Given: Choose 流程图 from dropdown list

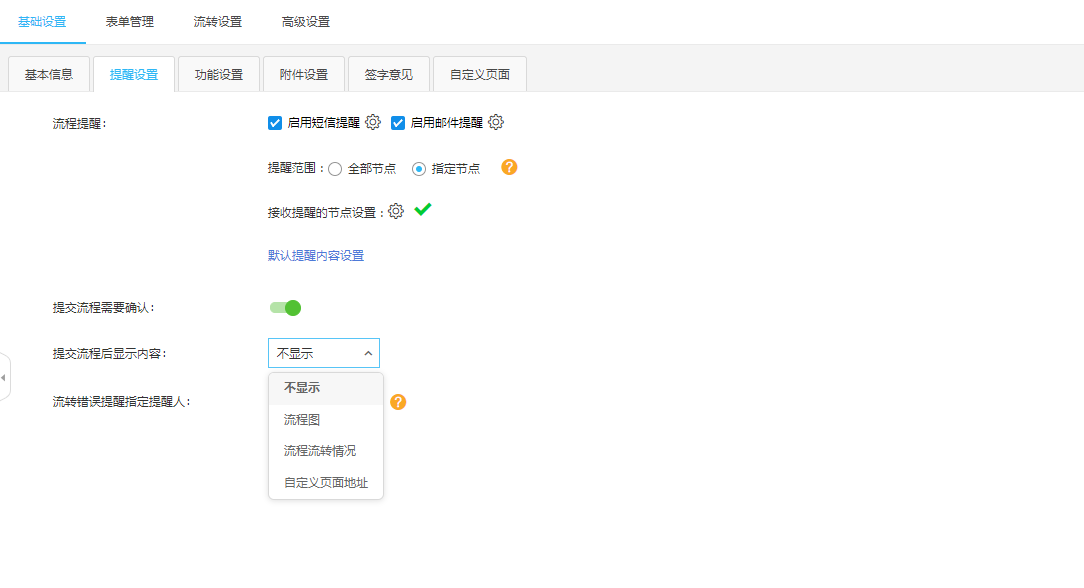Looking at the screenshot, I should pyautogui.click(x=302, y=420).
